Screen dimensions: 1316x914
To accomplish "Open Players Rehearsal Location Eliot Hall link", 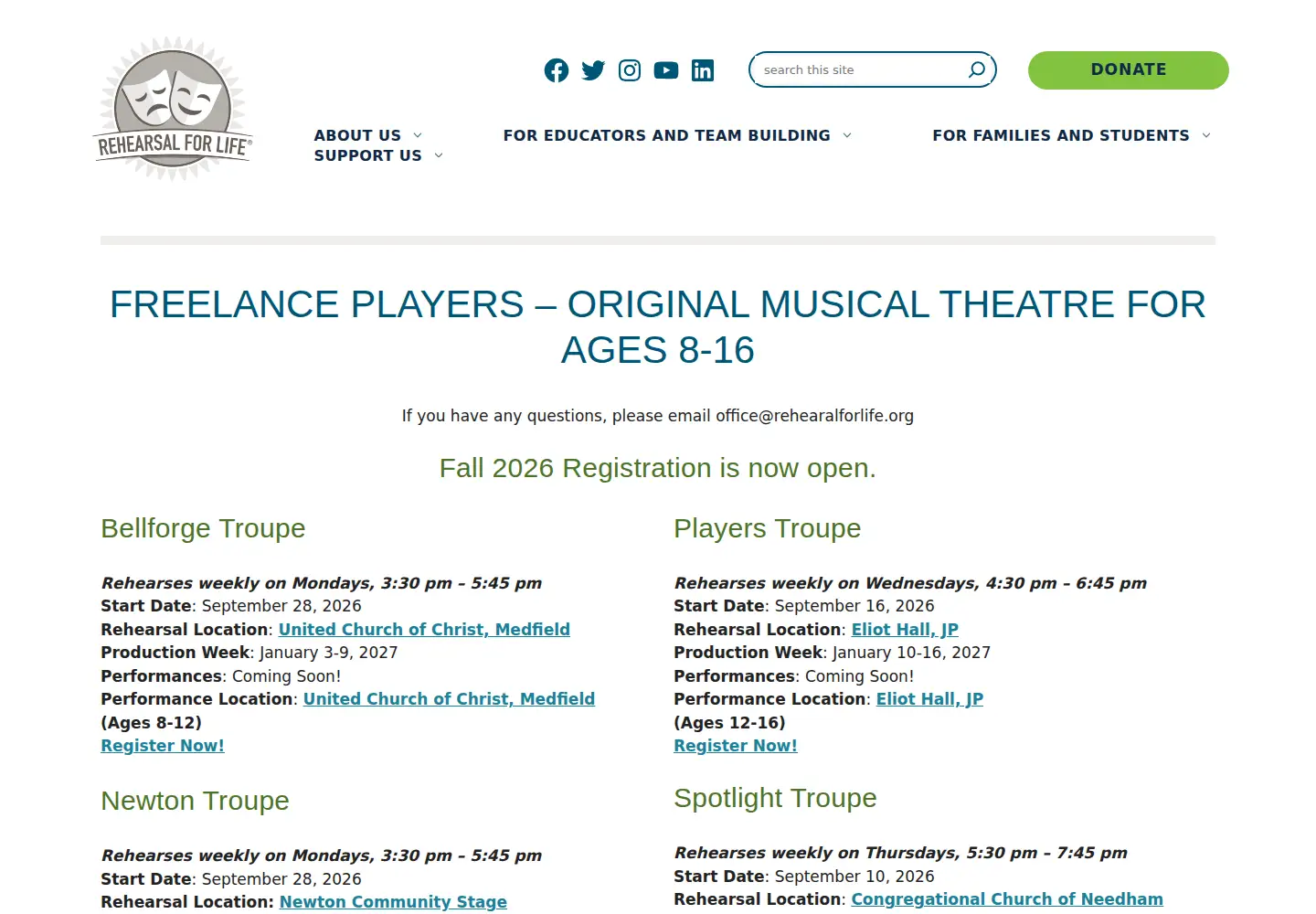I will [x=905, y=630].
